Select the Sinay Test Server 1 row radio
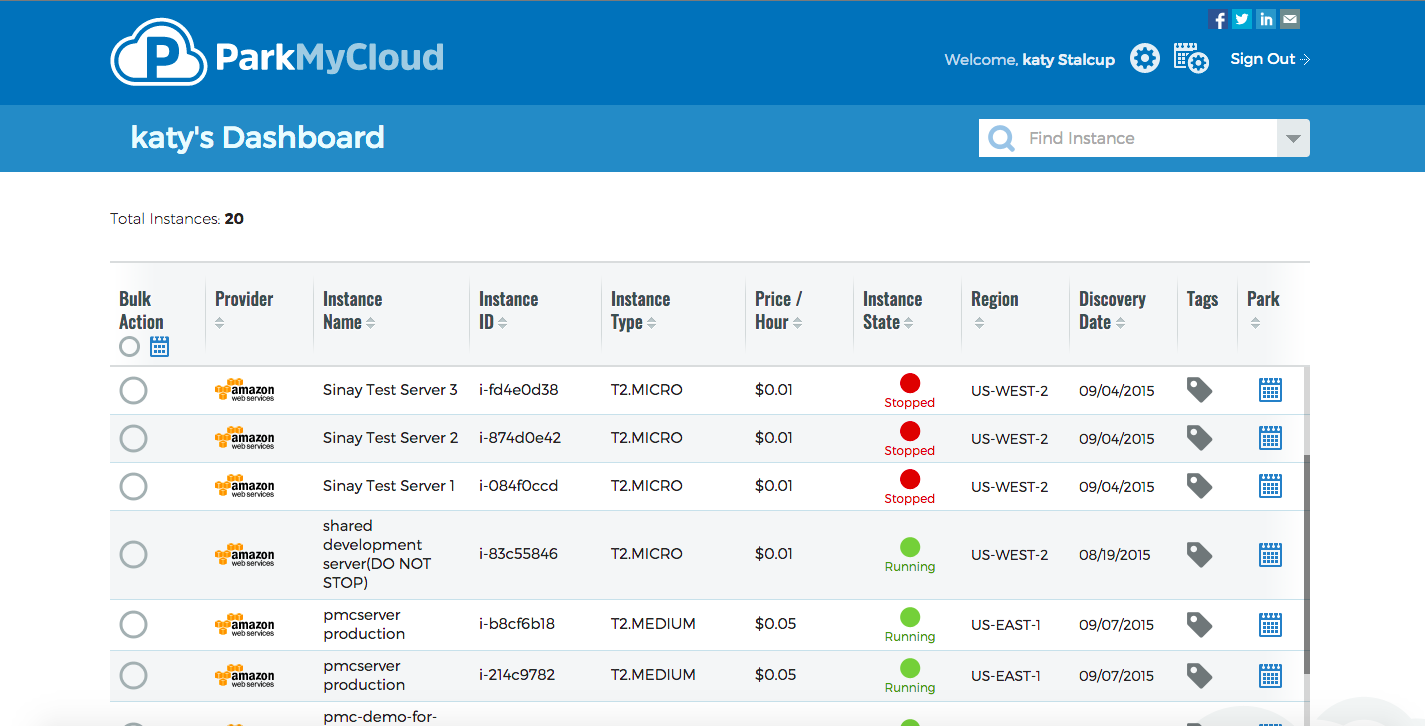Screen dimensions: 1425x726 click(133, 486)
